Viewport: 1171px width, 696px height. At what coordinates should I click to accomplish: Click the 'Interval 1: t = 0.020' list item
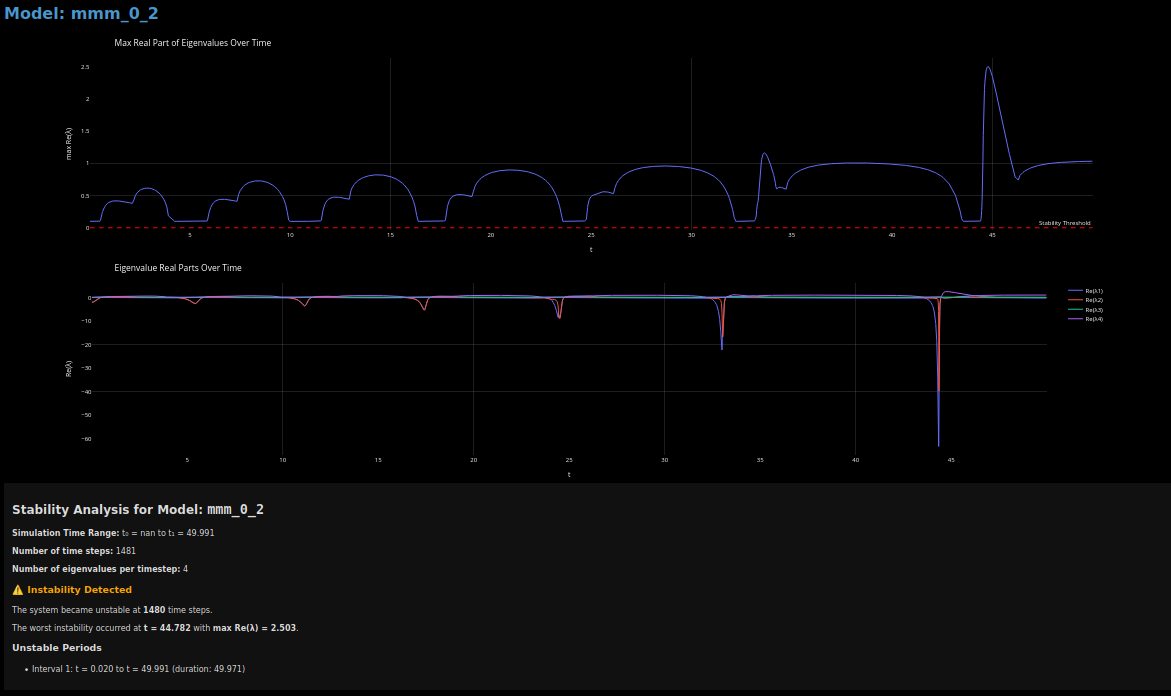coord(138,668)
